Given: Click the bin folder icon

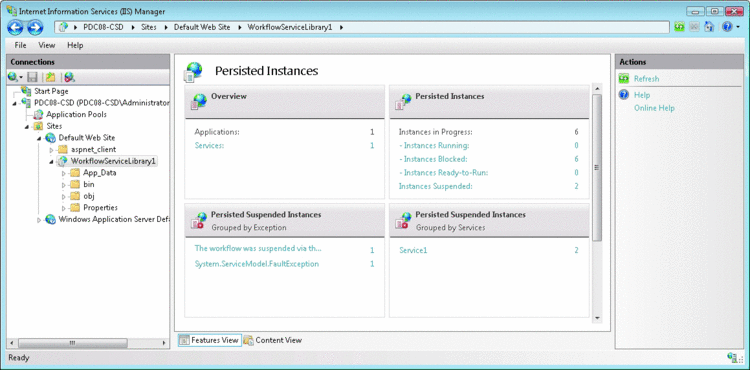Looking at the screenshot, I should pyautogui.click(x=75, y=184).
